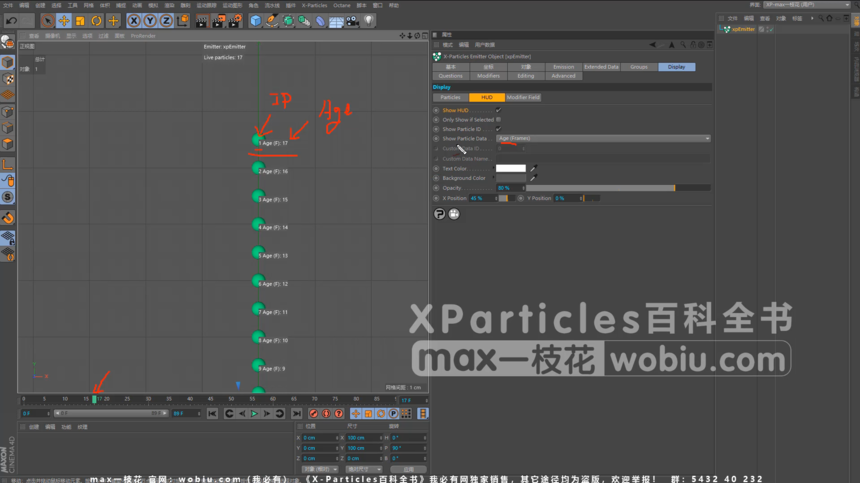Toggle Opacity animation dot

point(437,188)
